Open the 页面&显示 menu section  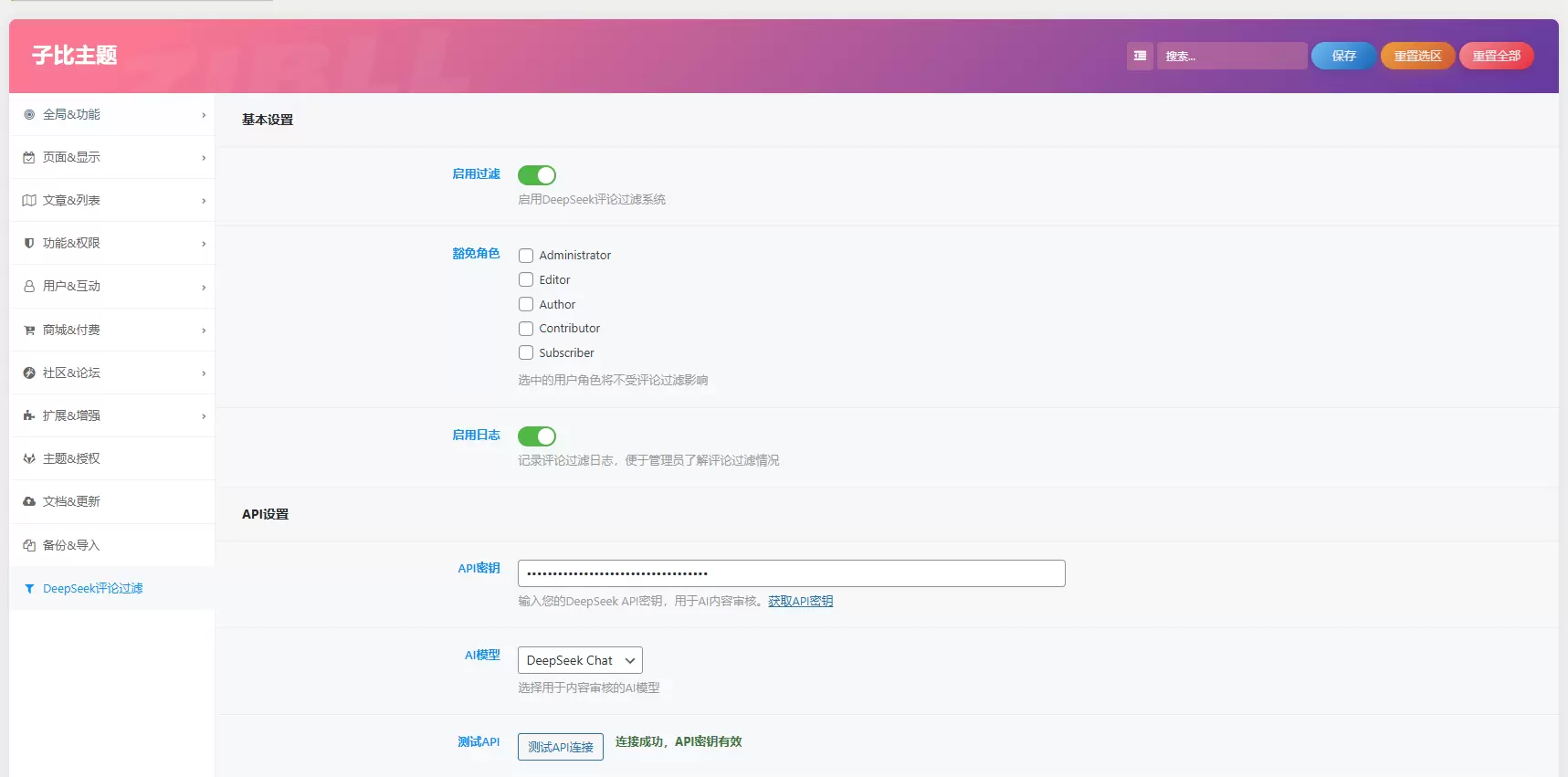click(112, 158)
